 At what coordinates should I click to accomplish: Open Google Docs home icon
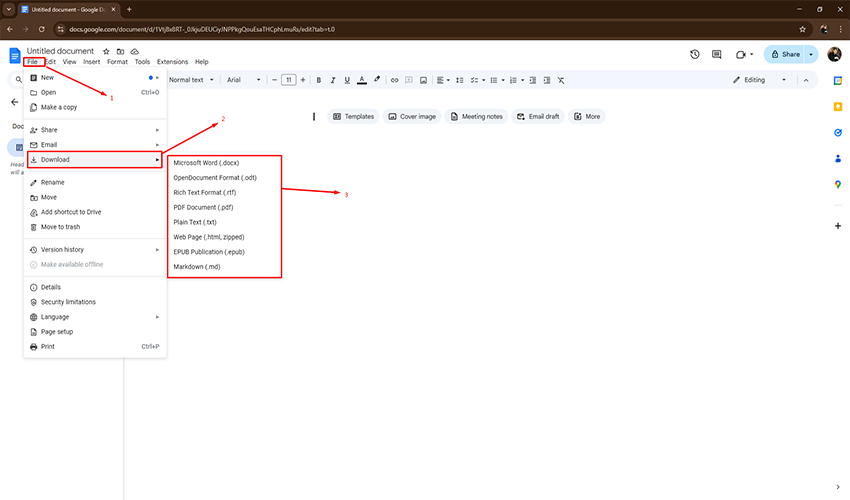[x=15, y=55]
